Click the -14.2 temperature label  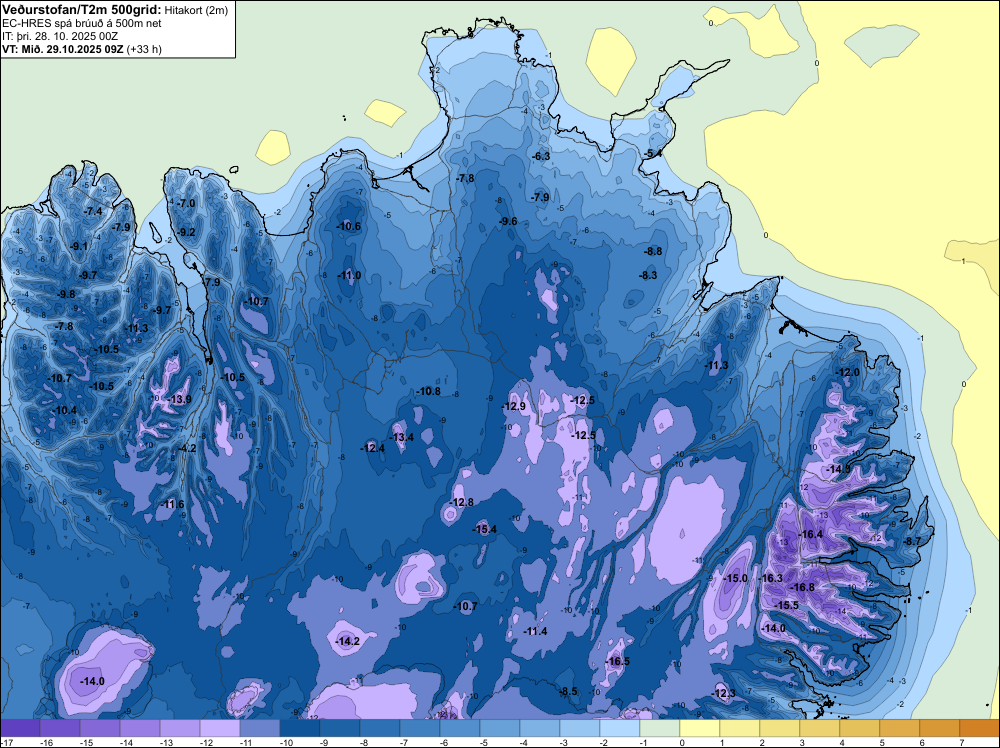348,641
